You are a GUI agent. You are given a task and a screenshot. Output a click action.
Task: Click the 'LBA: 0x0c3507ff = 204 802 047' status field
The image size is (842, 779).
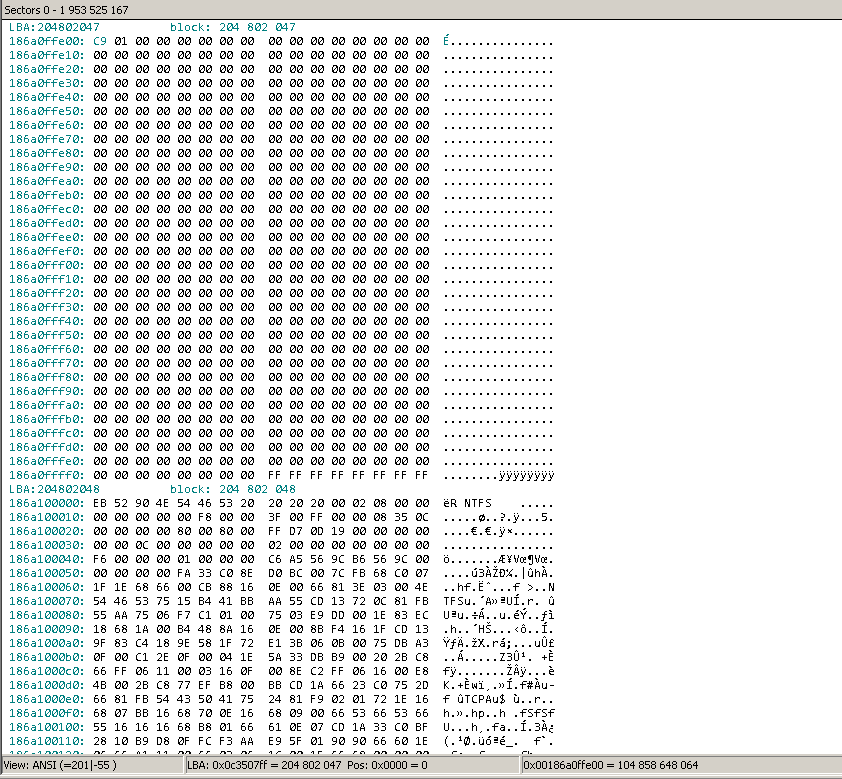pyautogui.click(x=353, y=765)
